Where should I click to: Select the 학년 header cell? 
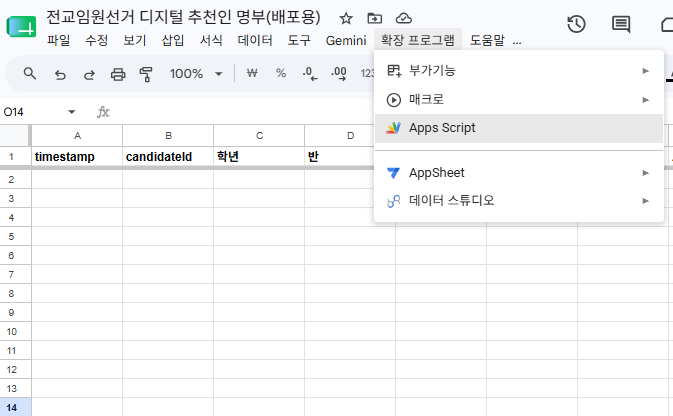[259, 157]
